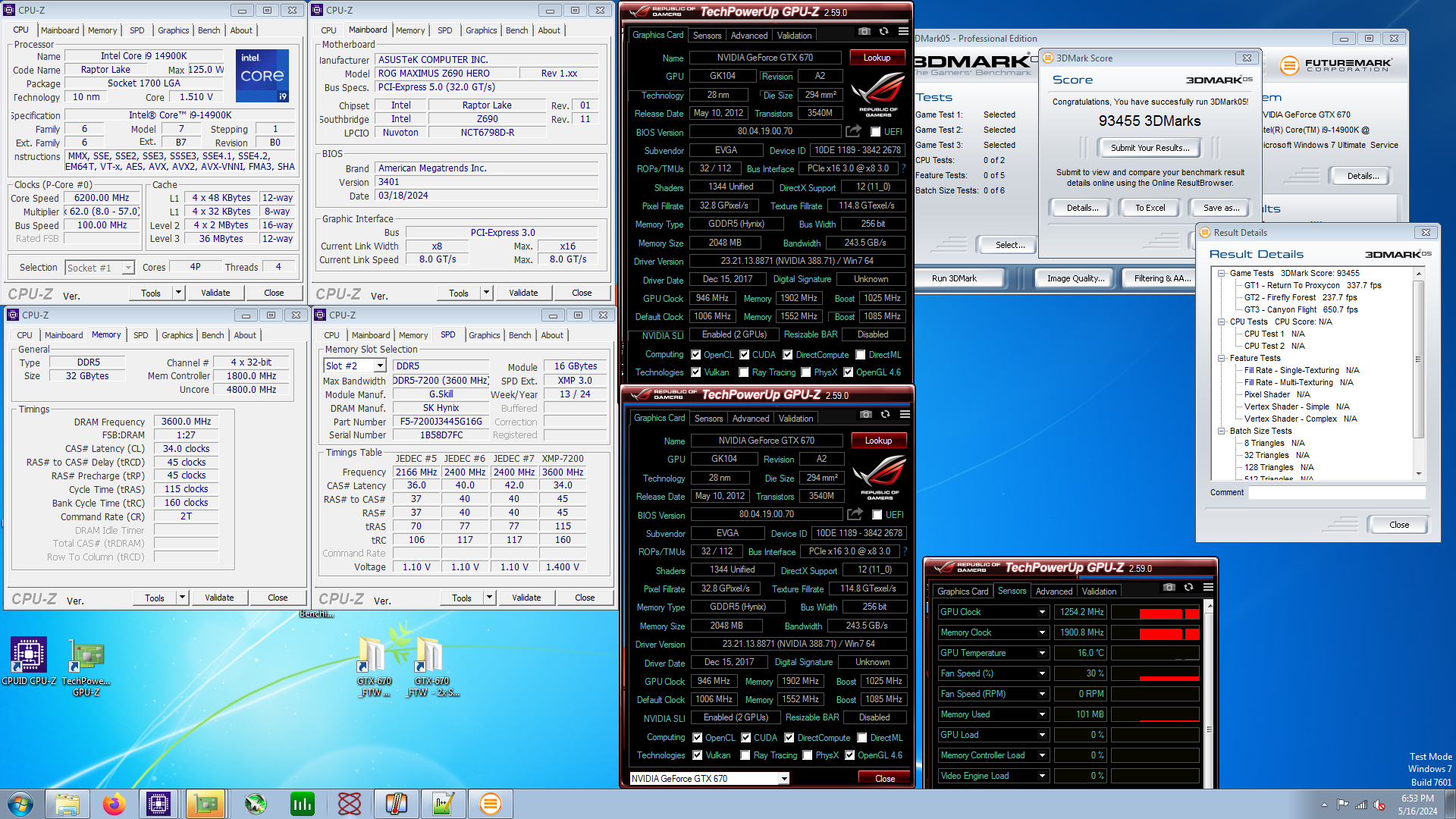Viewport: 1456px width, 819px height.
Task: Toggle PhysX checkbox in lower GPU-Z
Action: pos(808,755)
